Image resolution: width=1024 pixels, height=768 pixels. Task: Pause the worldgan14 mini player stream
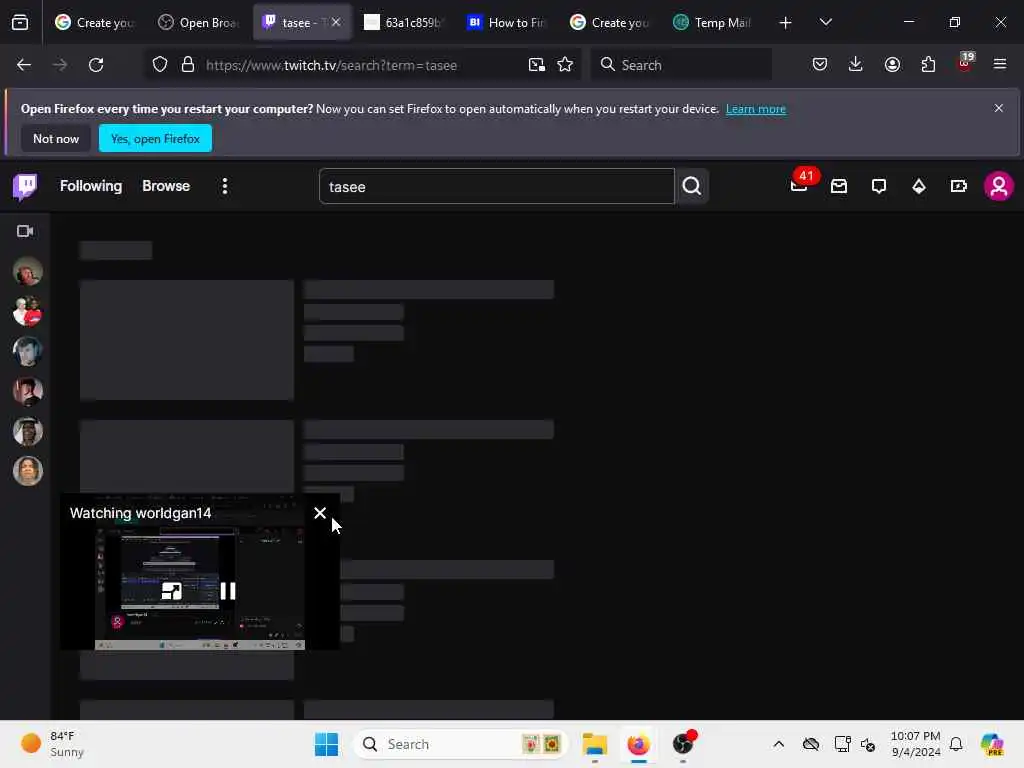coord(228,591)
